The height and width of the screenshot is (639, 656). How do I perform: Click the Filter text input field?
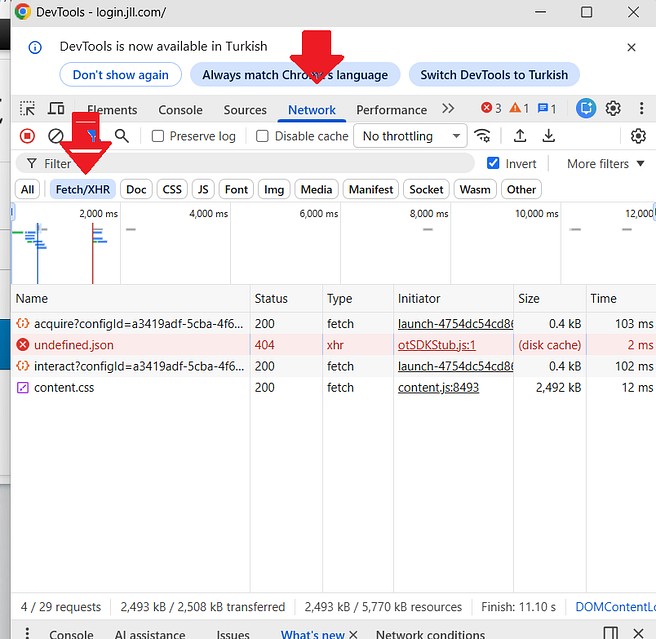click(245, 164)
